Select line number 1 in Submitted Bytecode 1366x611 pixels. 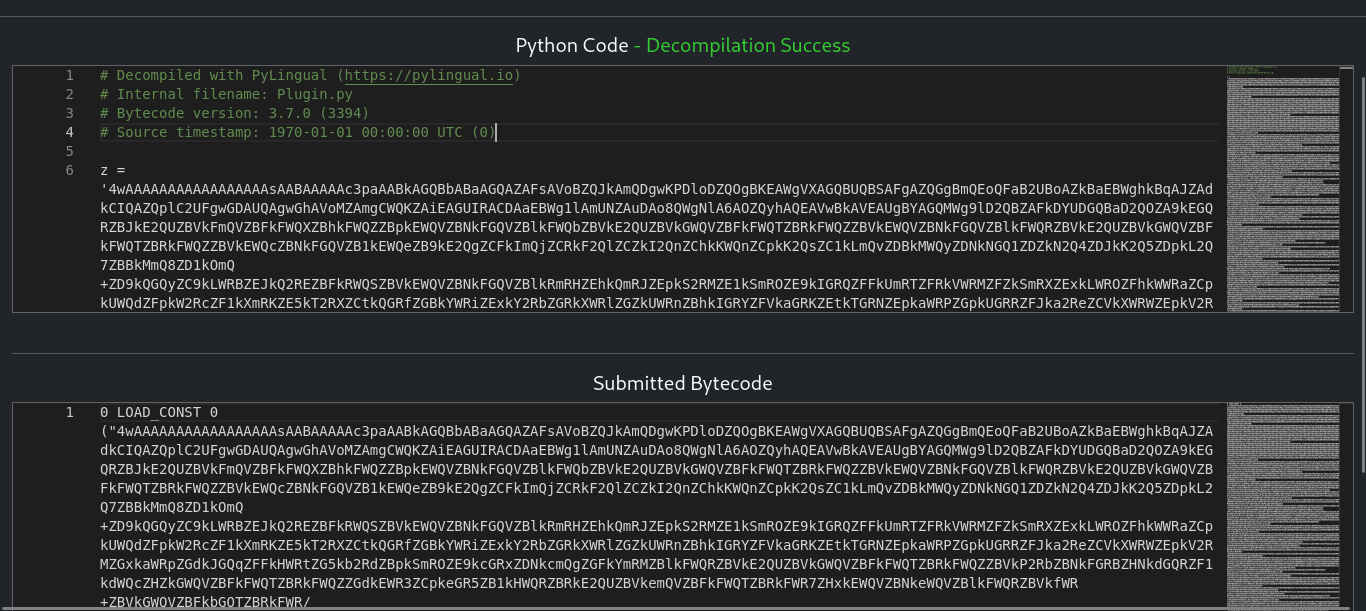click(70, 412)
